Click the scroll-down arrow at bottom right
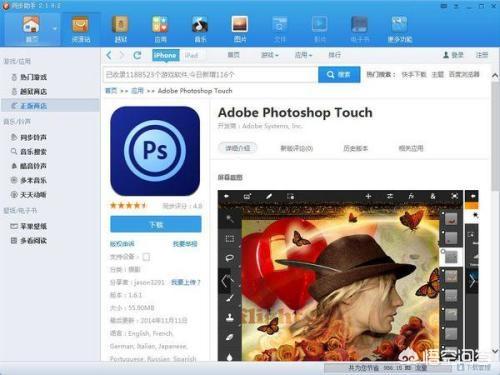Screen dimensions: 500x375 495,351
